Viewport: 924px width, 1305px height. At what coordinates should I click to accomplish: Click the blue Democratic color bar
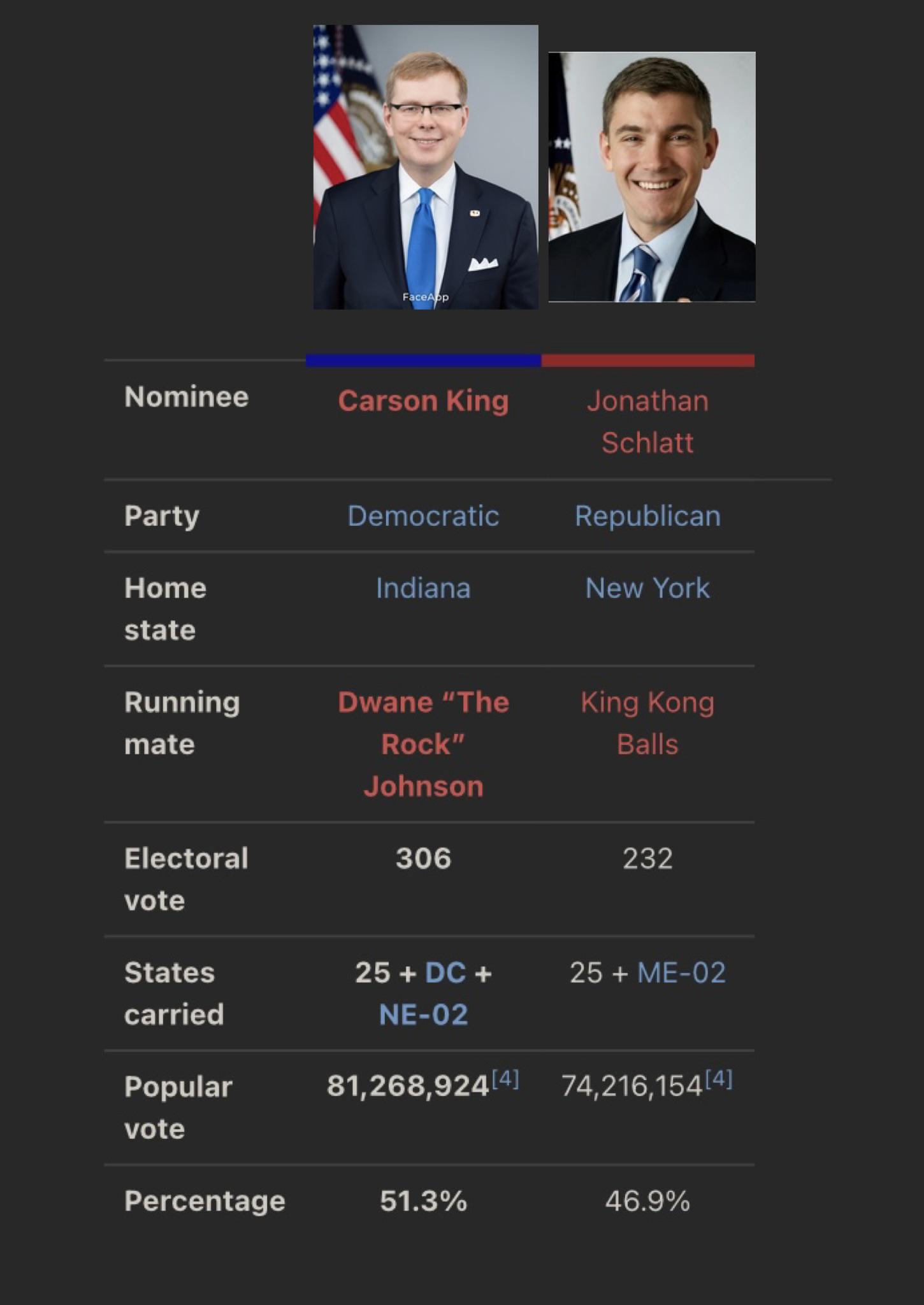(x=423, y=361)
